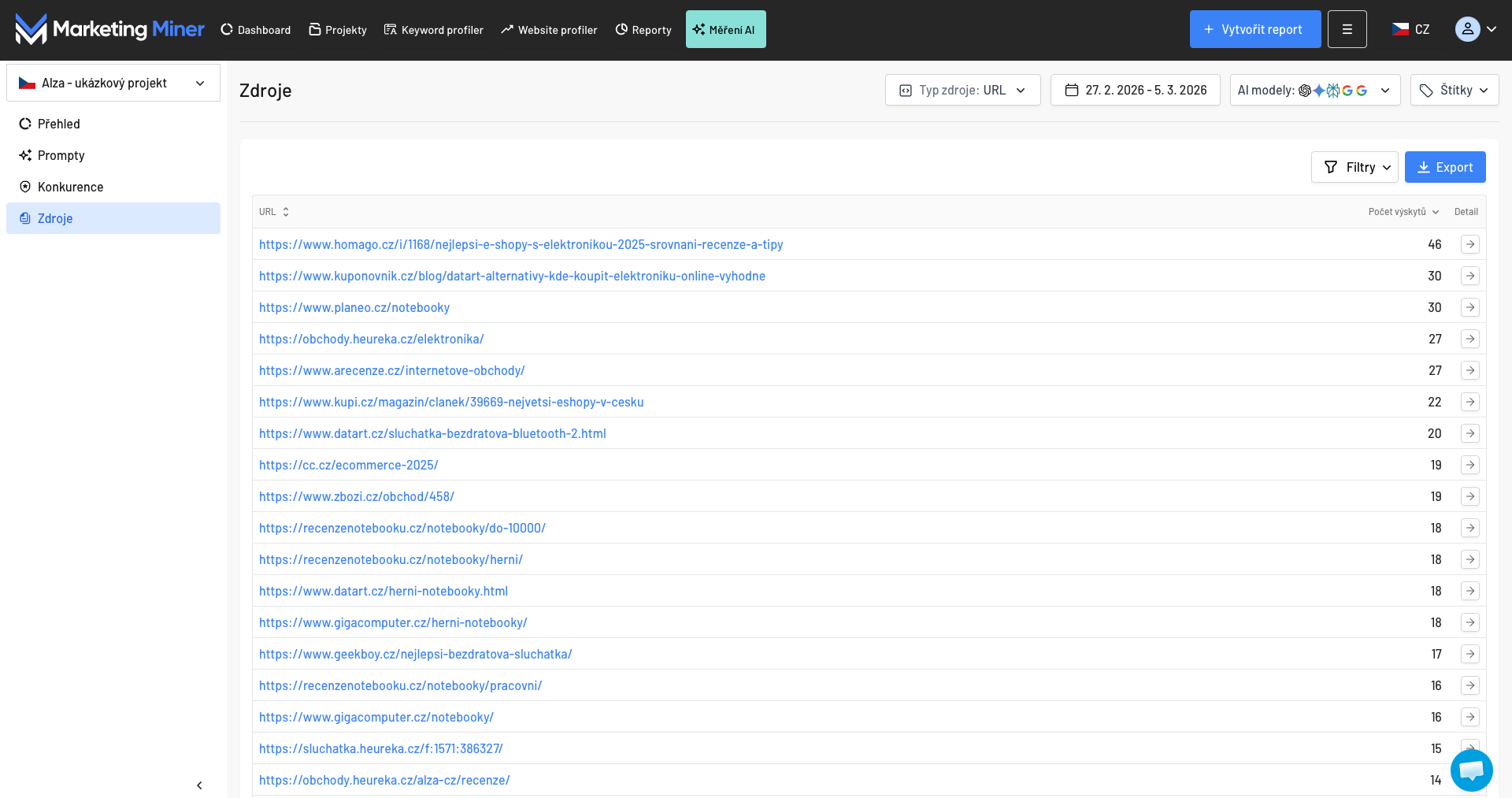Screen dimensions: 1512x798
Task: Open detail arrow for homago.cz row
Action: 1469,244
